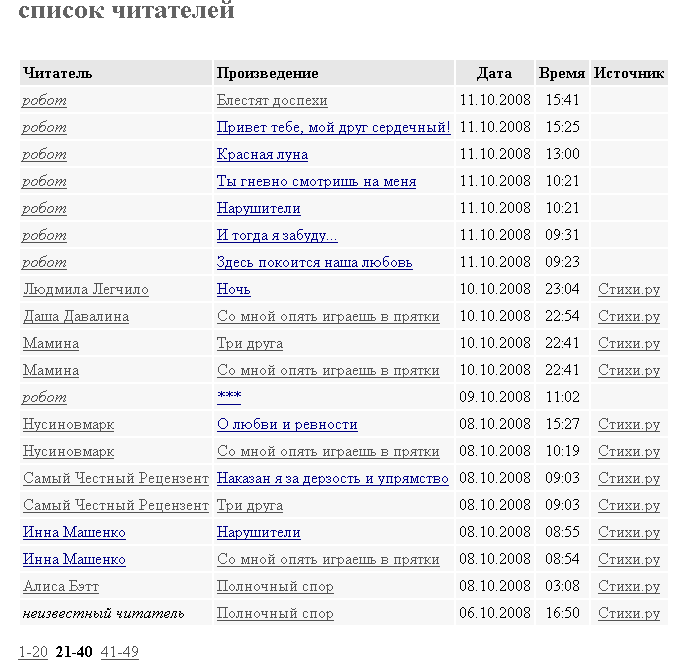Viewport: 677px width, 668px height.
Task: Click the "неизвестный читатель" text
Action: pyautogui.click(x=104, y=613)
